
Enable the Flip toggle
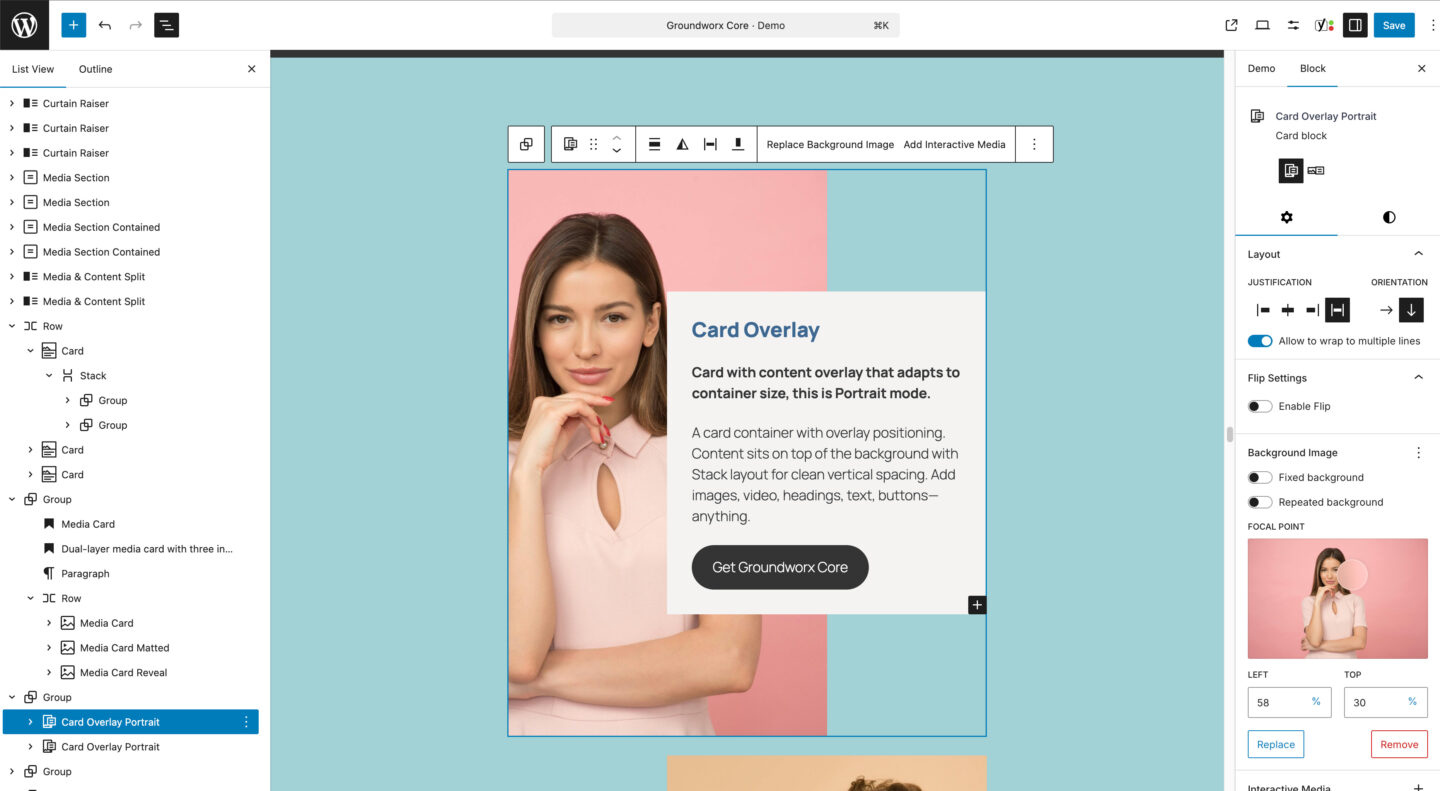click(1260, 406)
